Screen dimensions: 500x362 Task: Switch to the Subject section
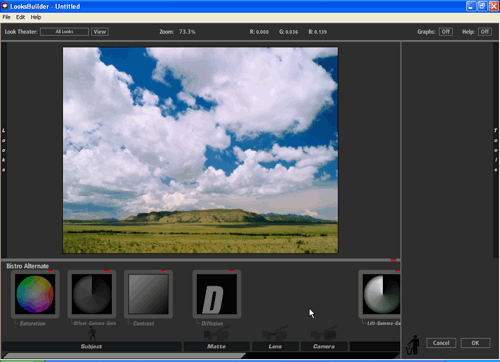[x=91, y=346]
